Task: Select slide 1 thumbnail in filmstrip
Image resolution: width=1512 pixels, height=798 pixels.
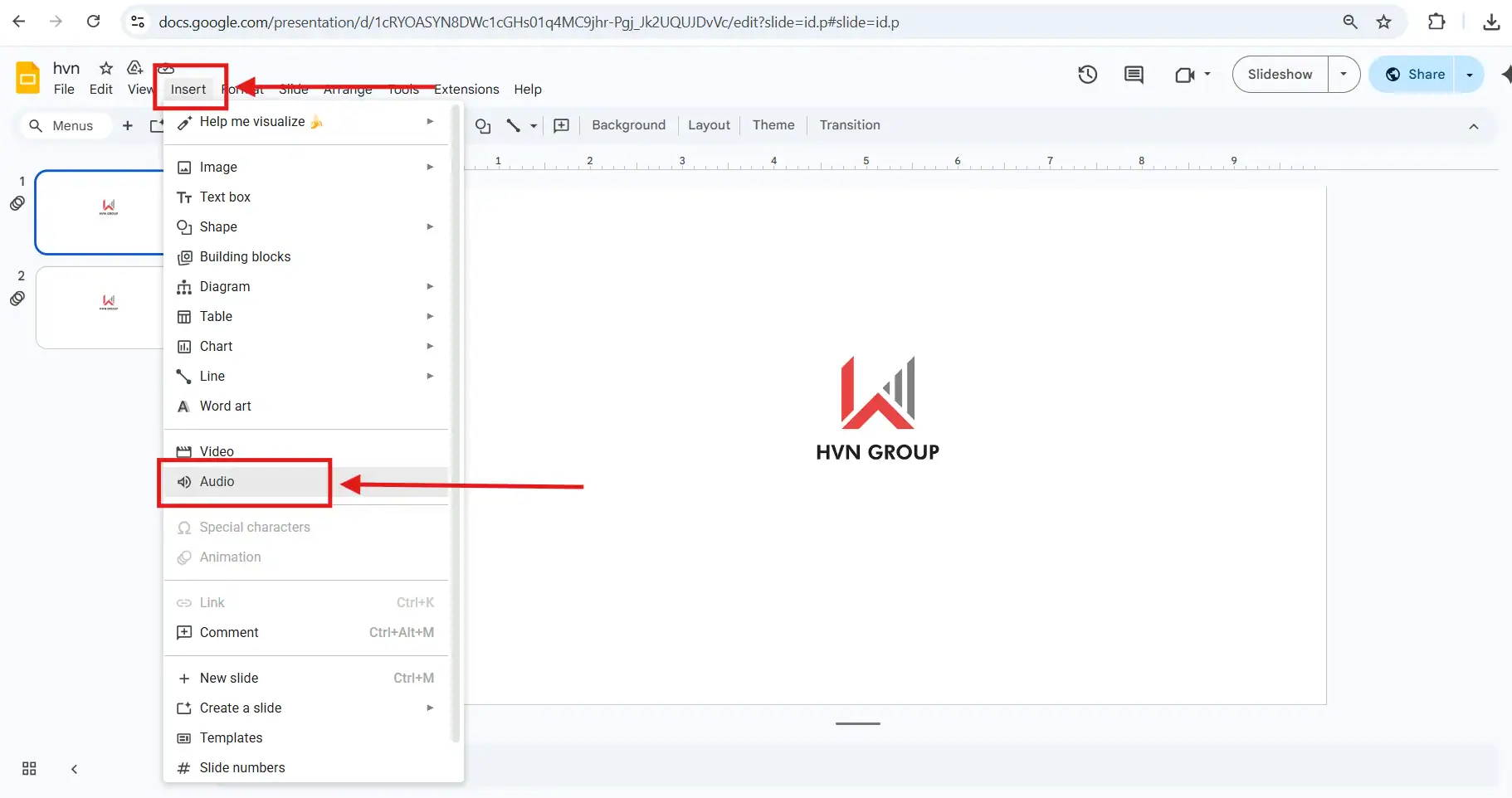Action: [x=100, y=212]
